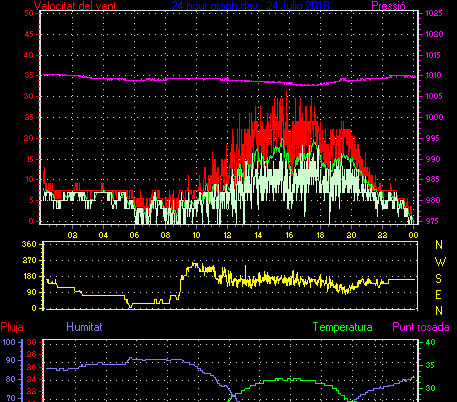
Task: Click the 'Punt rosada' legend label
Action: (x=421, y=327)
